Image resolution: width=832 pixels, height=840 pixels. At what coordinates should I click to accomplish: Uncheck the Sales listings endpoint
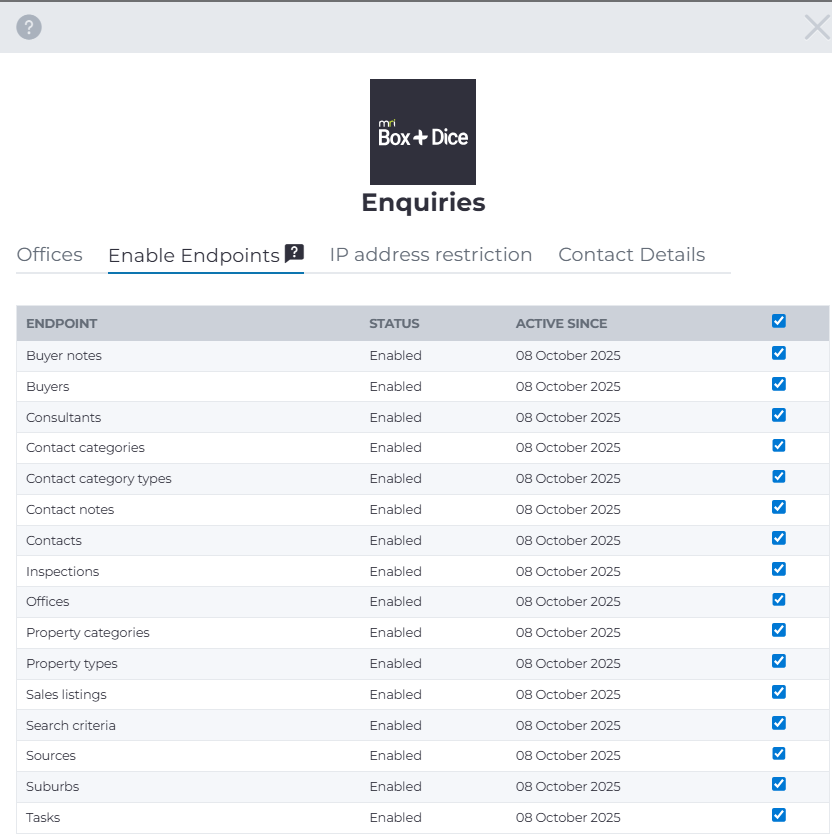(x=779, y=692)
